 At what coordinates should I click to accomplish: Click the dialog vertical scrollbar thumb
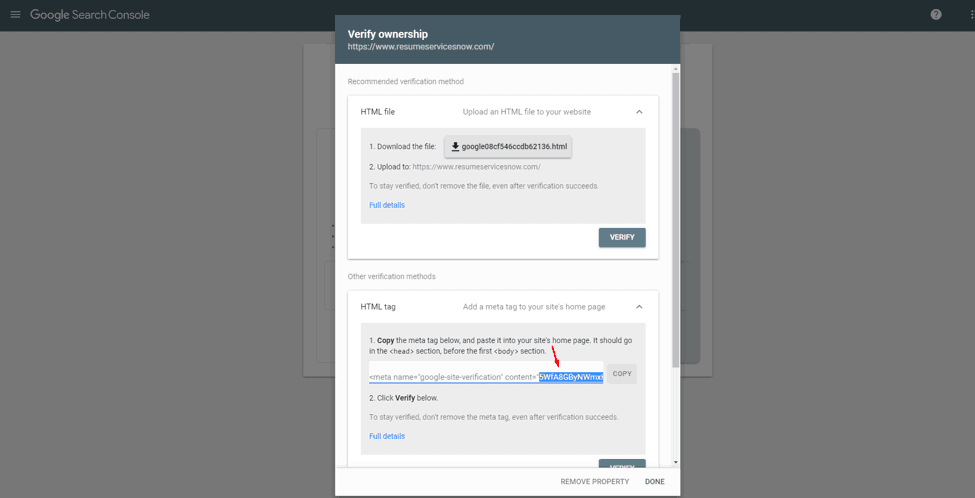coord(675,218)
